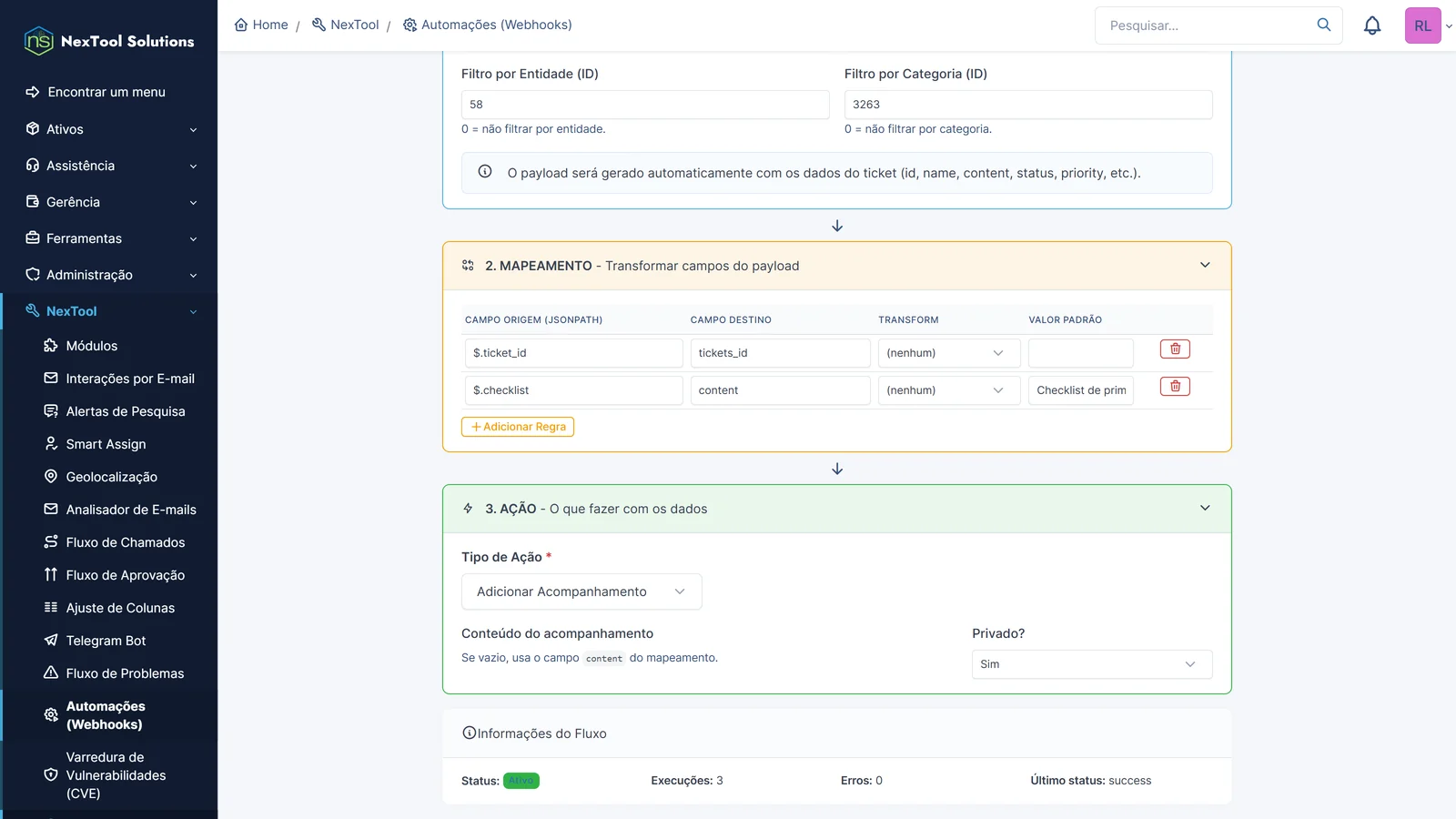Collapse the NexTool sidebar menu
The image size is (1456, 819).
coord(109,311)
